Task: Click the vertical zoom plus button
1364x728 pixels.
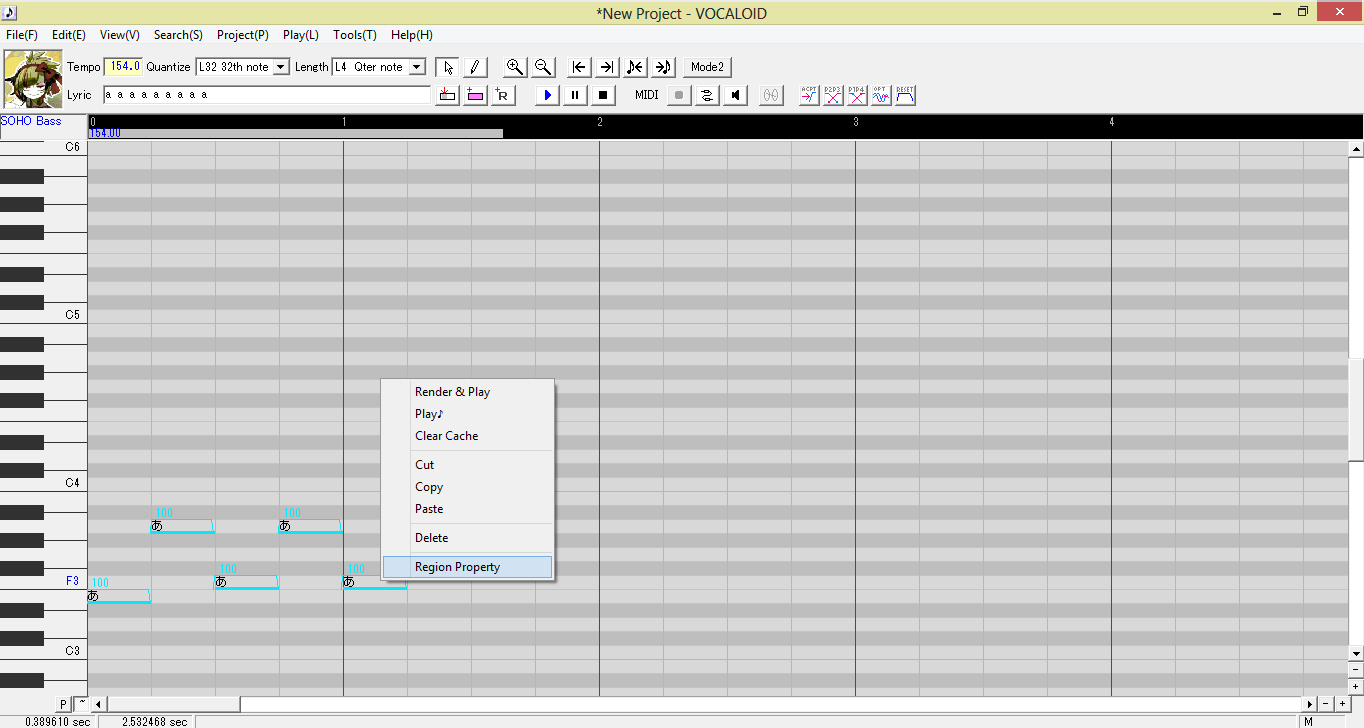Action: pos(1356,687)
